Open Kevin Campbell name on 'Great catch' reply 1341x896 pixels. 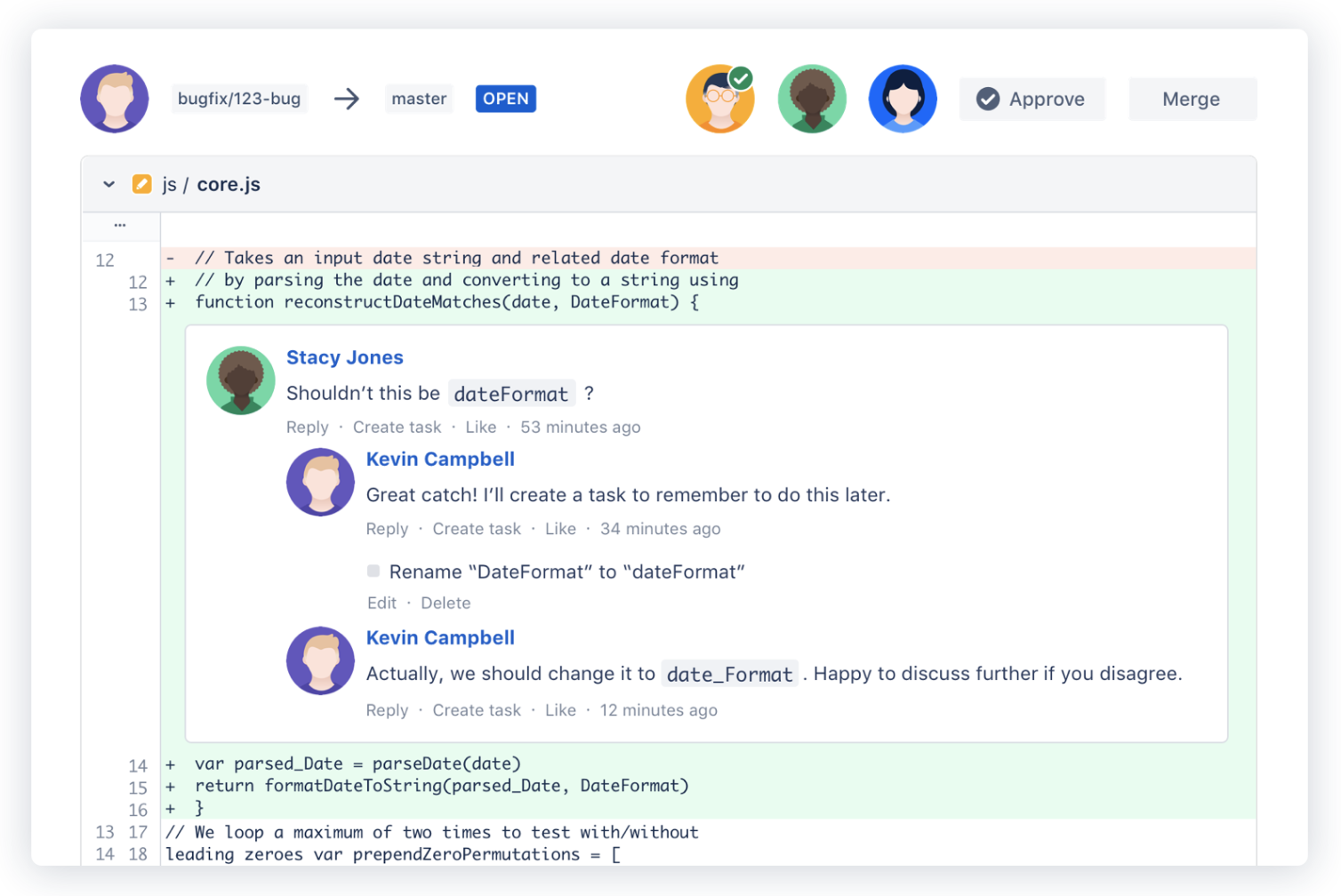tap(440, 460)
